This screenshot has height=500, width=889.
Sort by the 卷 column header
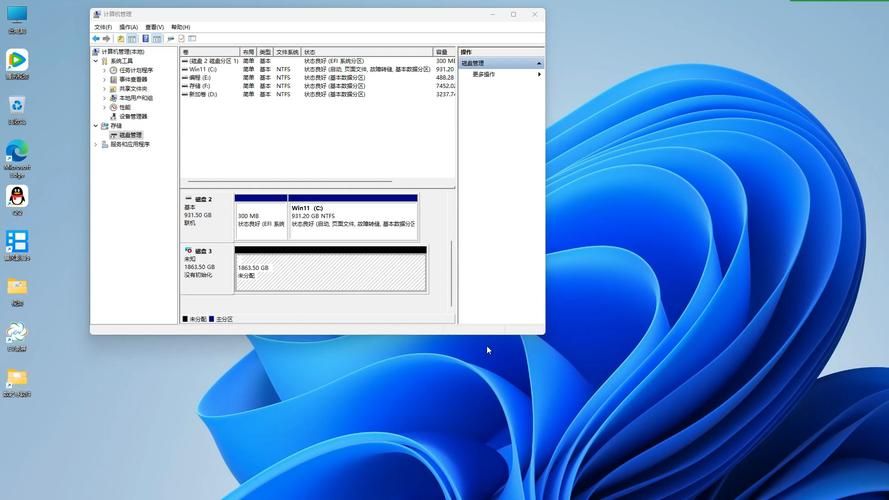coord(210,52)
